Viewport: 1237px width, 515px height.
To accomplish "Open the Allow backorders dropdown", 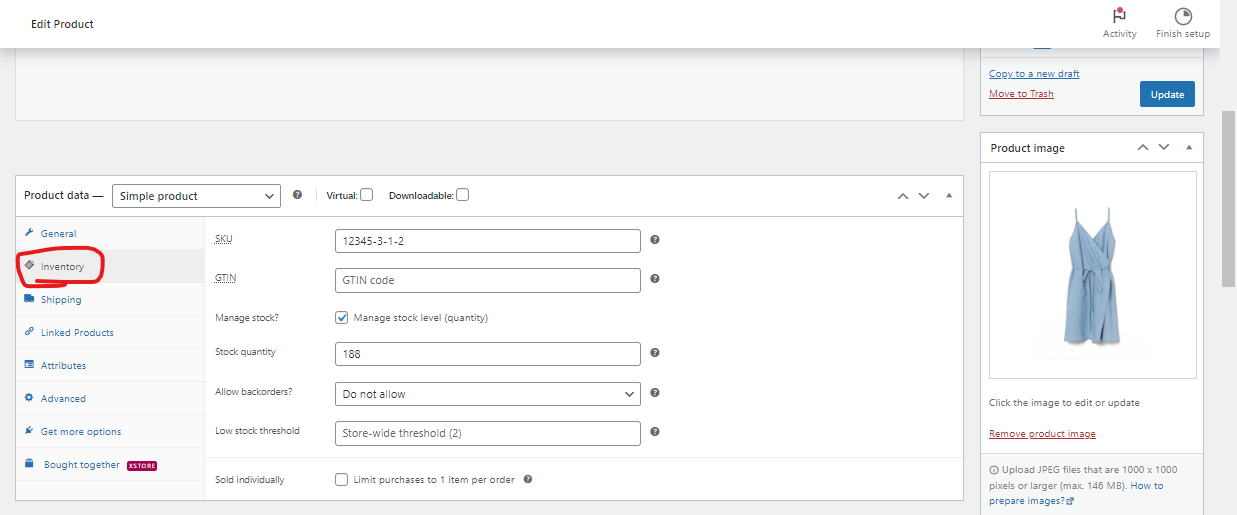I will (488, 394).
